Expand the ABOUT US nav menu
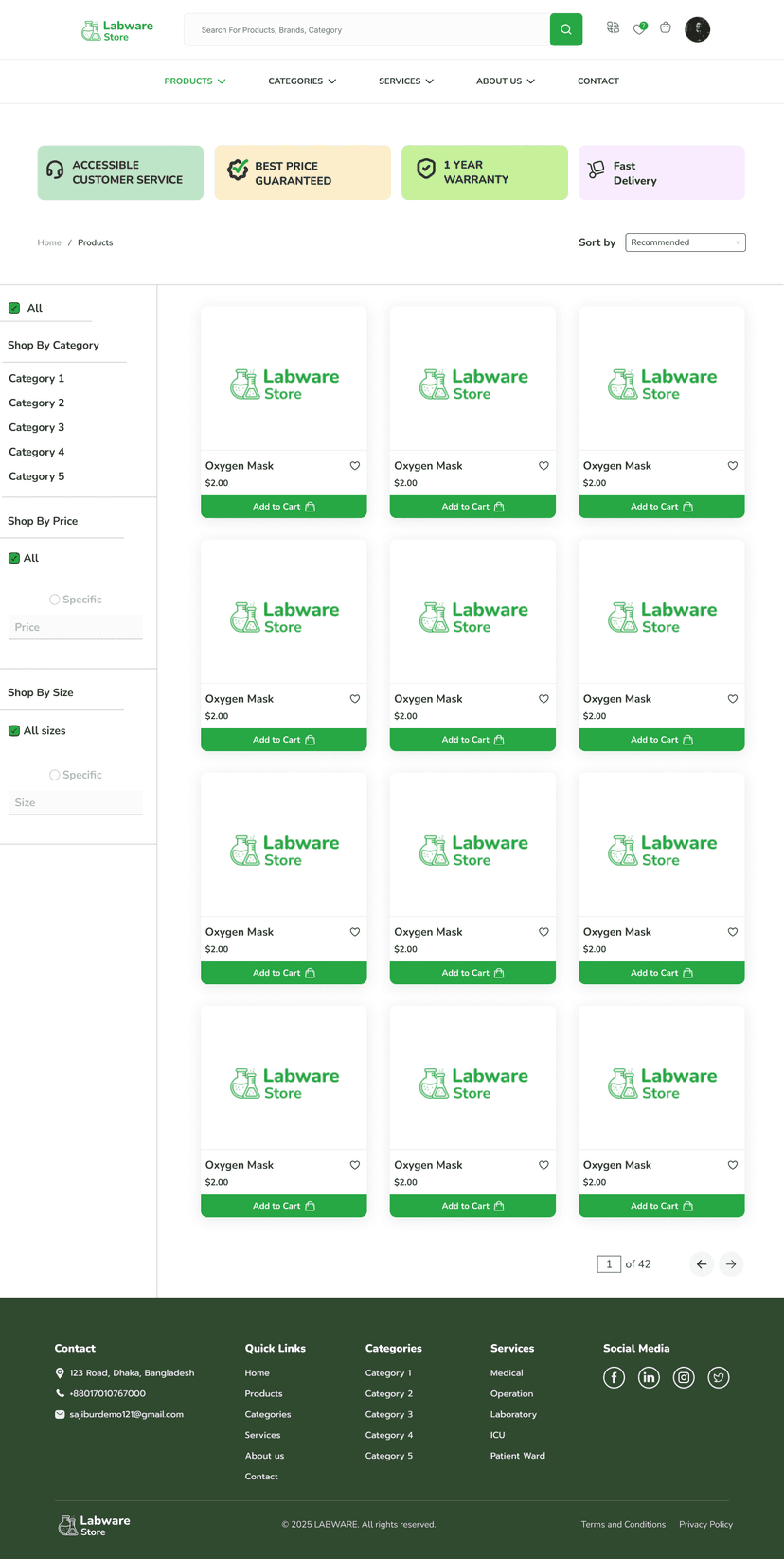Viewport: 784px width, 1559px height. (505, 81)
